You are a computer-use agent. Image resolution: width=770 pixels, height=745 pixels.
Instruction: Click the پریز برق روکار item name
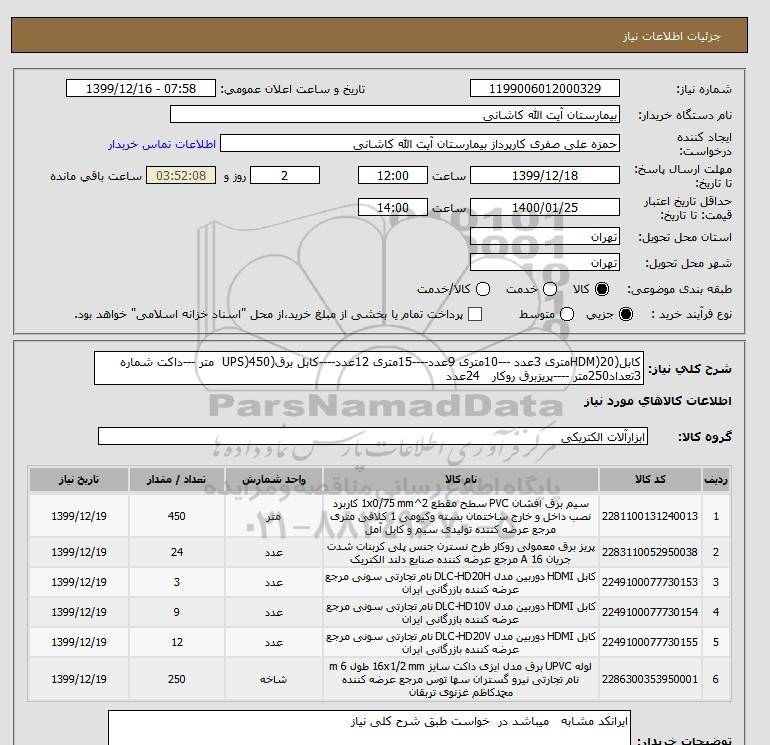[x=461, y=553]
